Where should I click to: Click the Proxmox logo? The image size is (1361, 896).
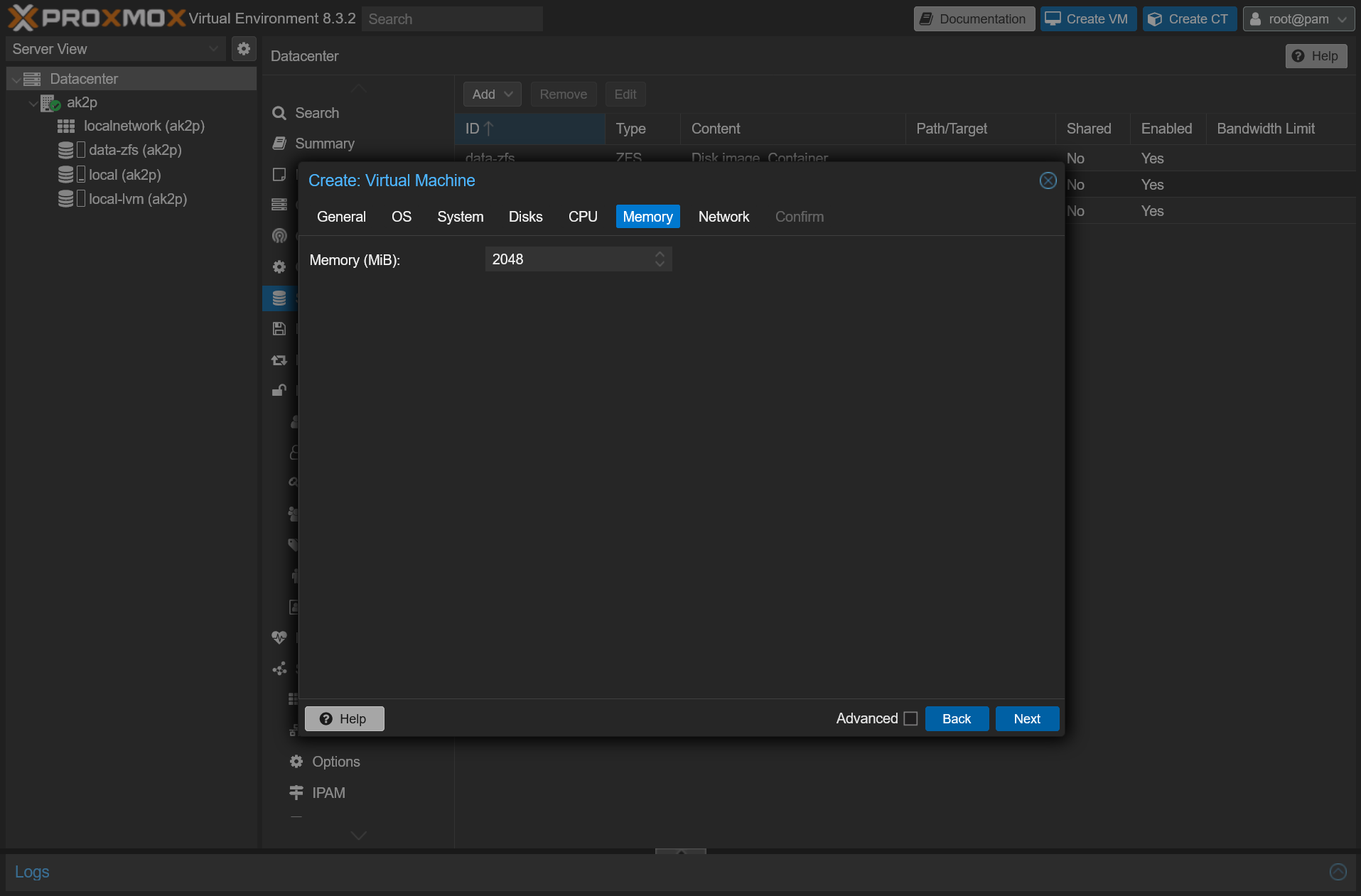[97, 18]
